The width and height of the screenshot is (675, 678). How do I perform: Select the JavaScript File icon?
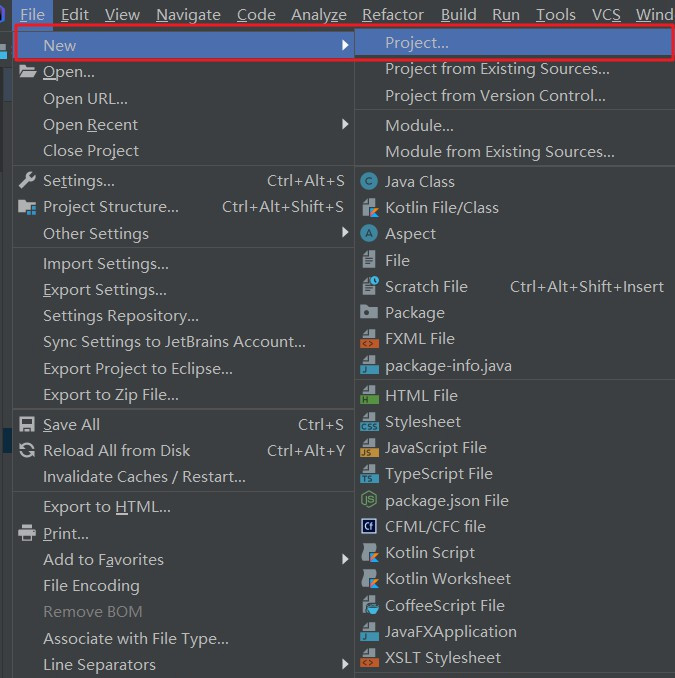[369, 448]
